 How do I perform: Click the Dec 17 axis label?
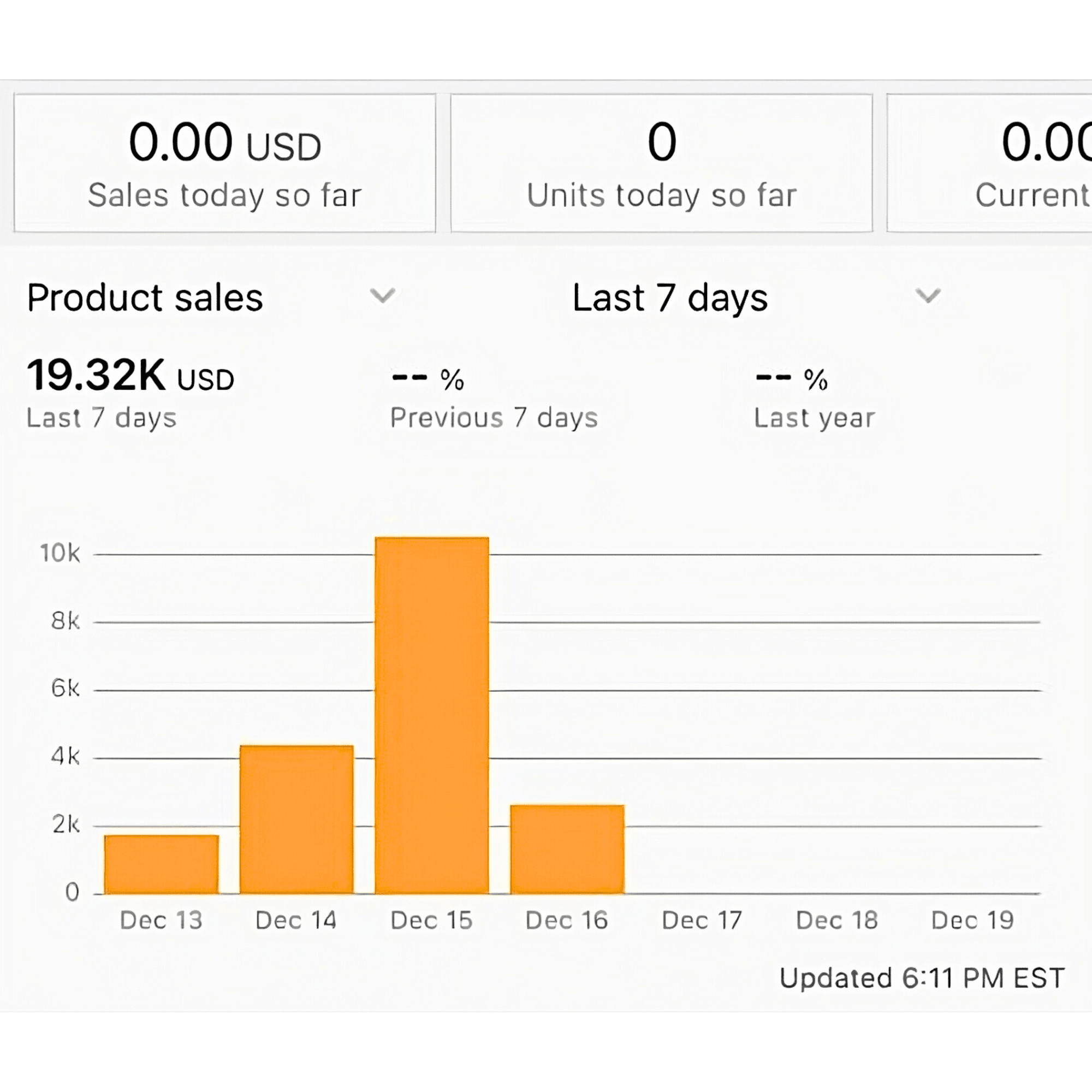click(702, 921)
